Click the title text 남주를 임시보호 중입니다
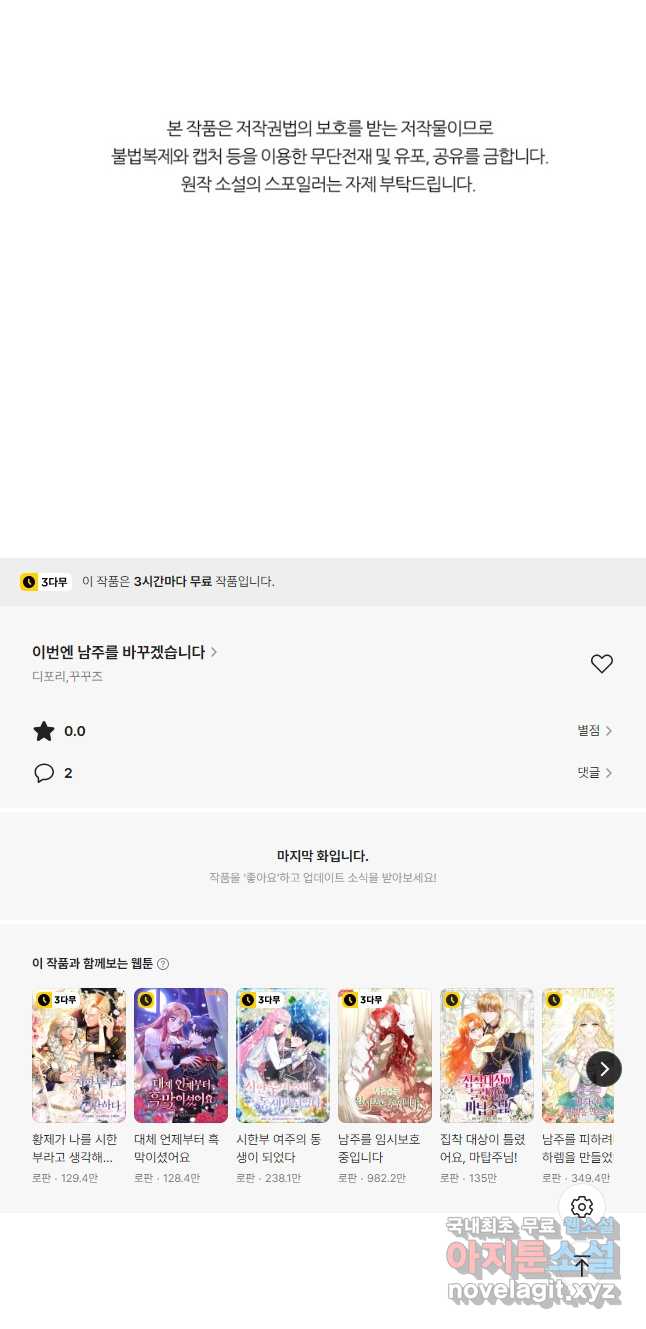Viewport: 646px width, 1329px height. (379, 1148)
